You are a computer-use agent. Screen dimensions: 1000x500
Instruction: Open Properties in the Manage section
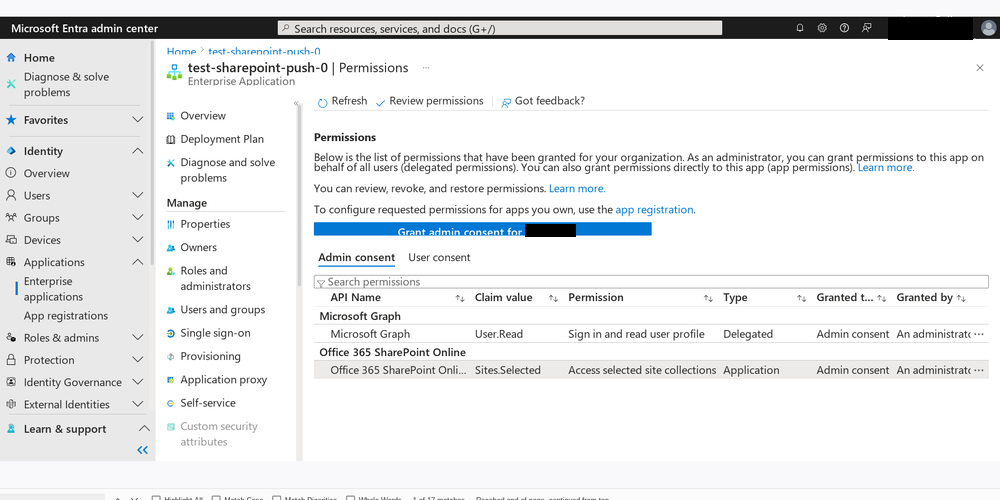click(x=205, y=224)
